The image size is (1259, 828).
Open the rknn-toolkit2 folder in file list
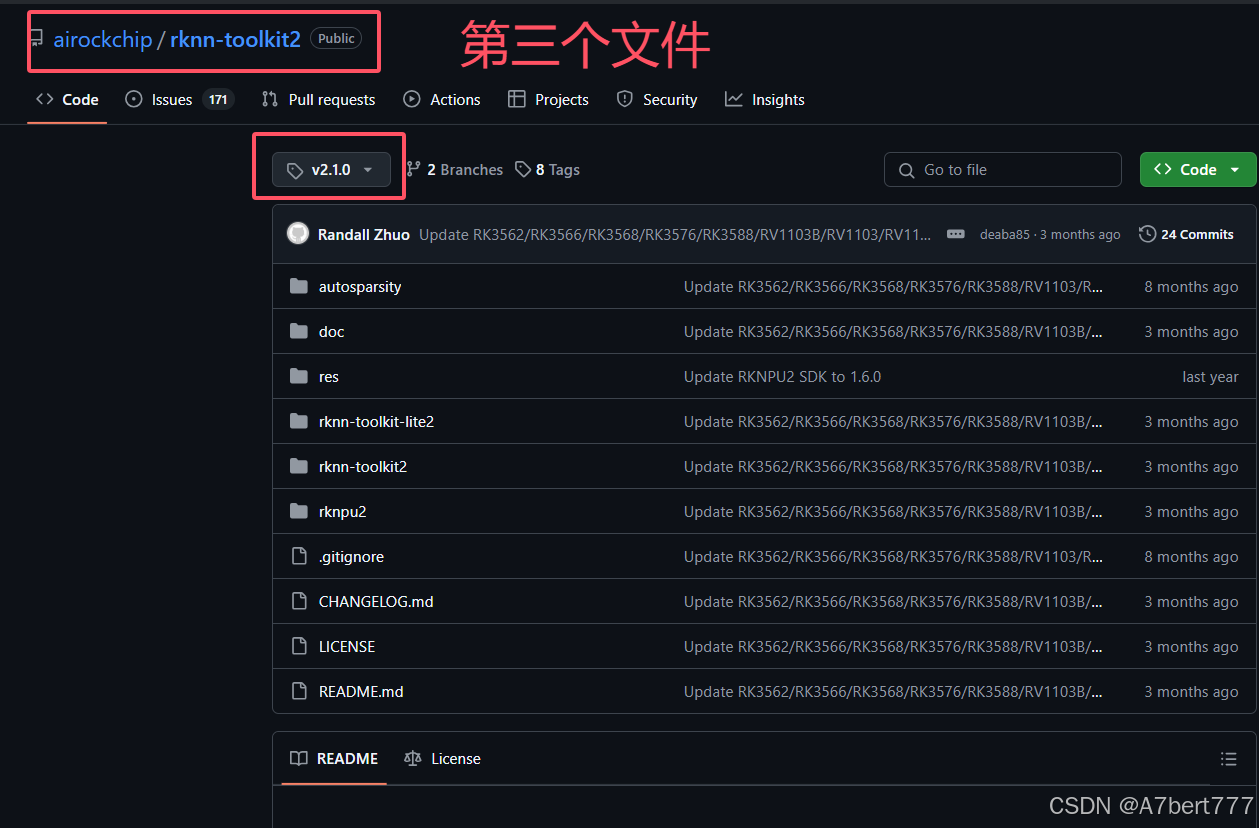[363, 467]
